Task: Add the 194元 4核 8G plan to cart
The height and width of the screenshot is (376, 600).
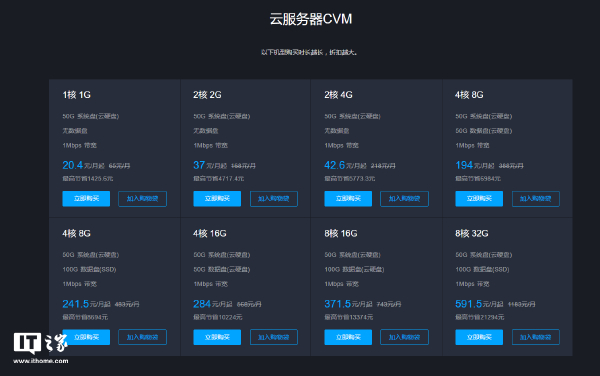Action: pos(536,199)
